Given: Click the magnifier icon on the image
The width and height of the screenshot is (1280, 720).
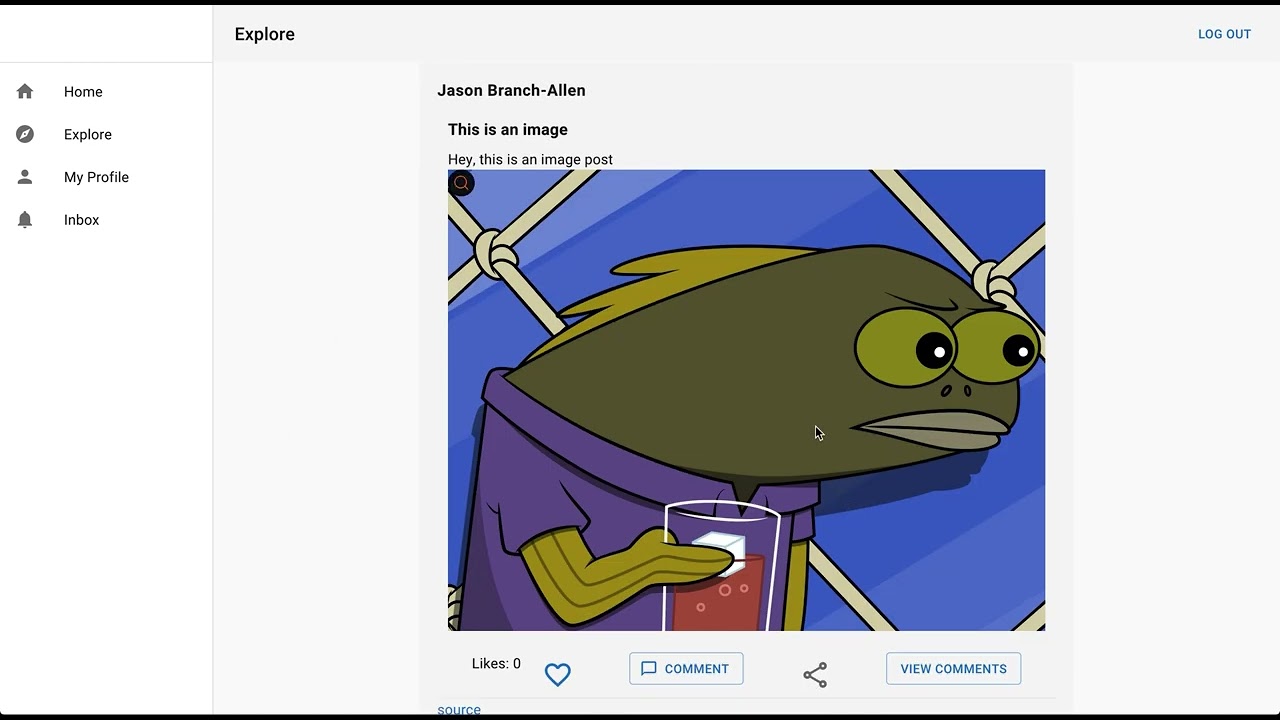Looking at the screenshot, I should click(461, 183).
